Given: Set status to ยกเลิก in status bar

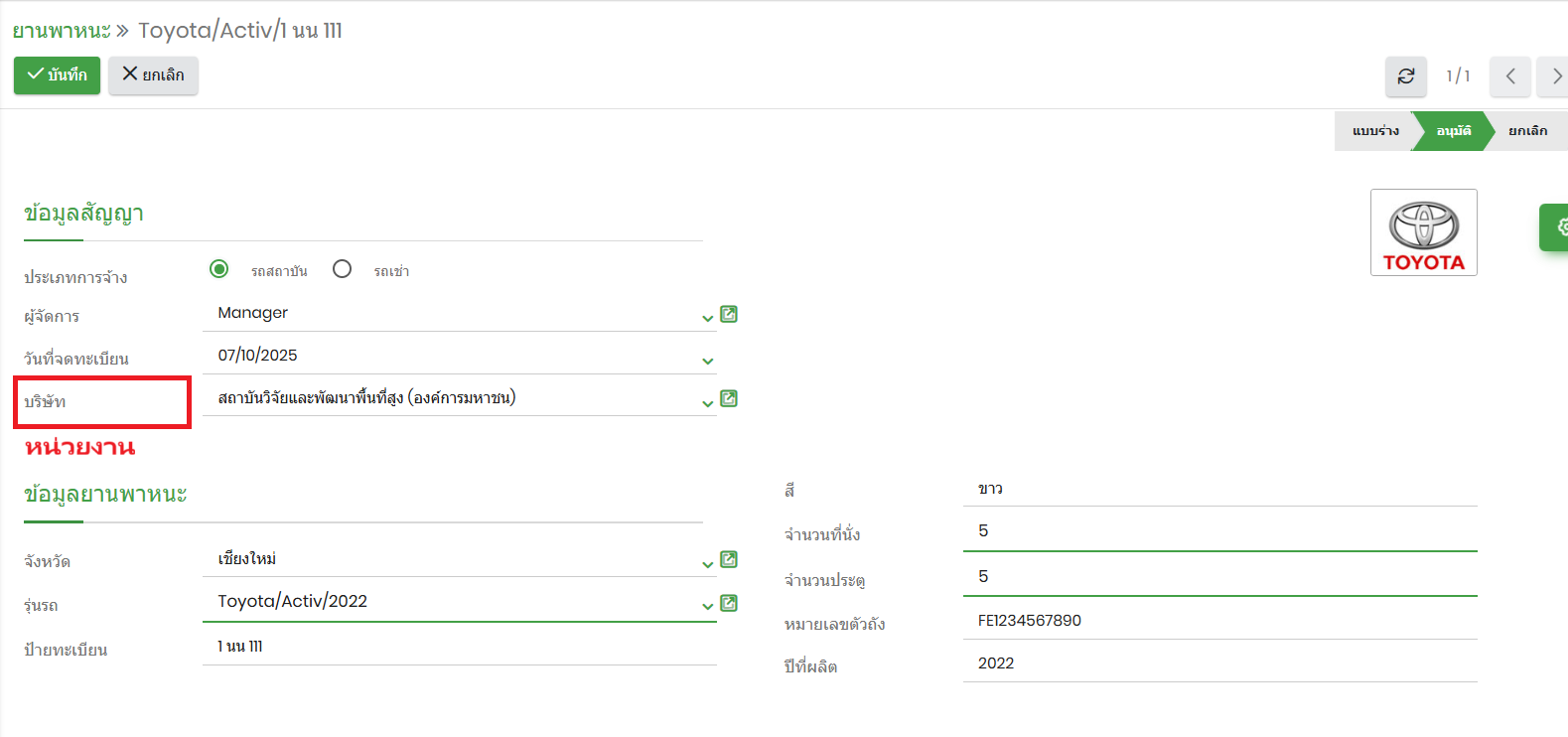Looking at the screenshot, I should (x=1527, y=131).
